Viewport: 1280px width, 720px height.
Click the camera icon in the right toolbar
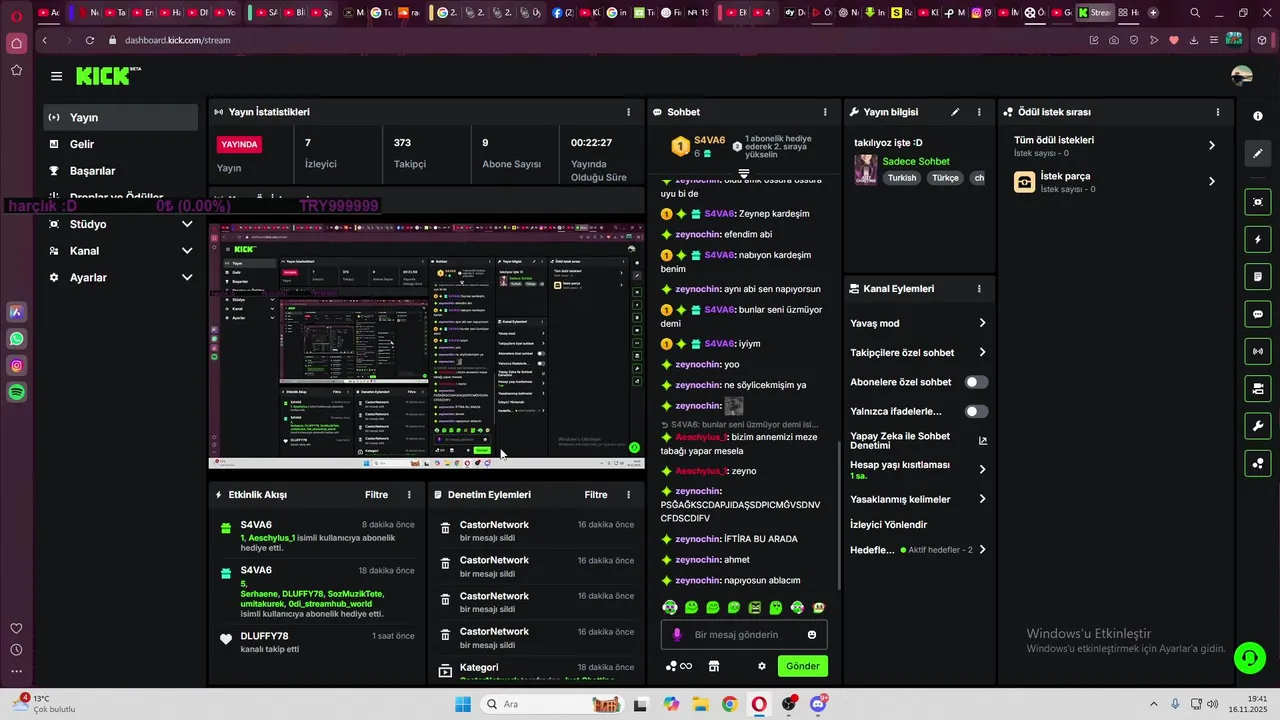pos(1258,388)
